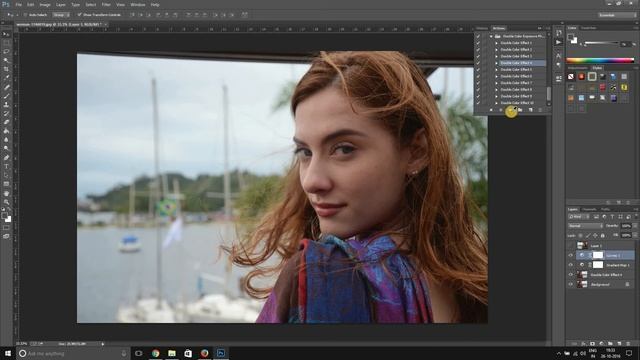The width and height of the screenshot is (640, 360).
Task: Click the color spectrum ramp in Color panel
Action: (600, 60)
